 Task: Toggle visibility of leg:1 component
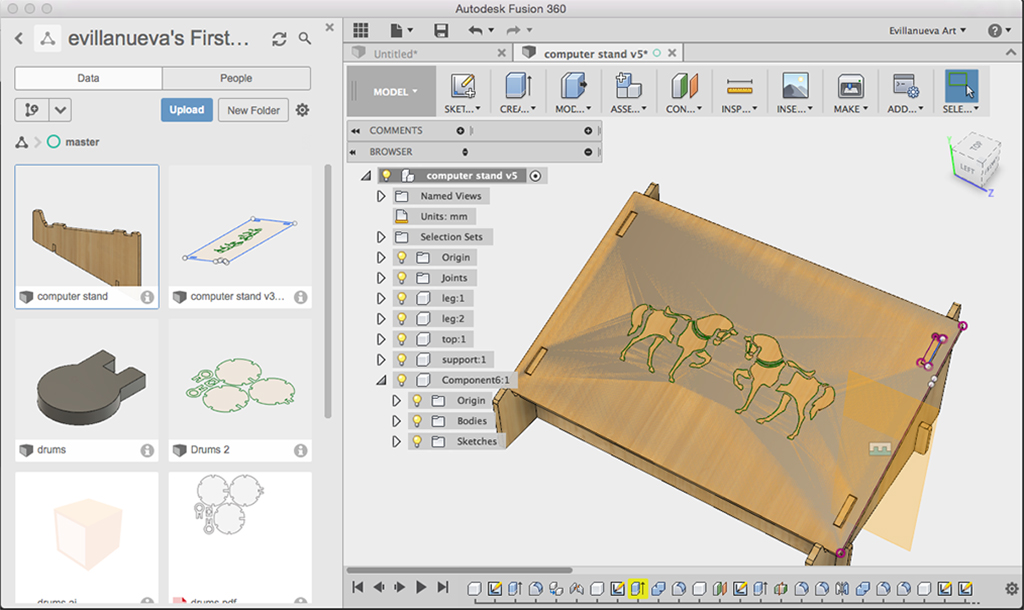point(402,298)
